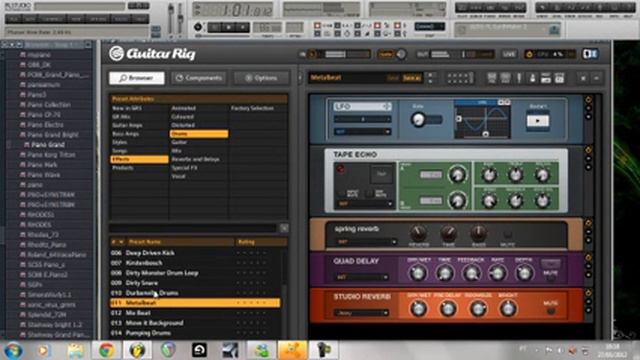Clear the preset search with the X
640x360 pixels.
[x=284, y=228]
